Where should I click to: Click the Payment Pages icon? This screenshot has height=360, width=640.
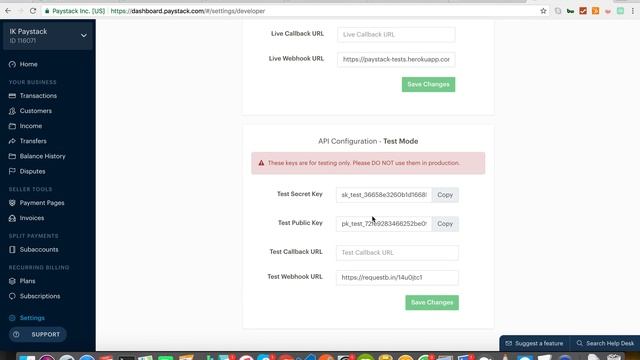12,203
